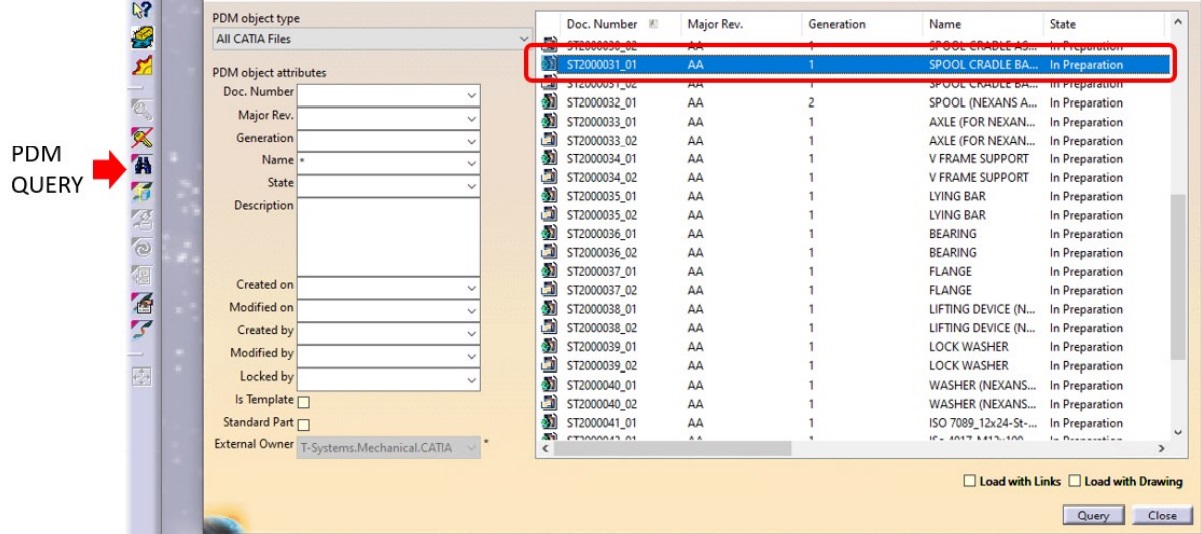Image resolution: width=1201 pixels, height=534 pixels.
Task: Sort list by Doc. Number column header
Action: (602, 24)
